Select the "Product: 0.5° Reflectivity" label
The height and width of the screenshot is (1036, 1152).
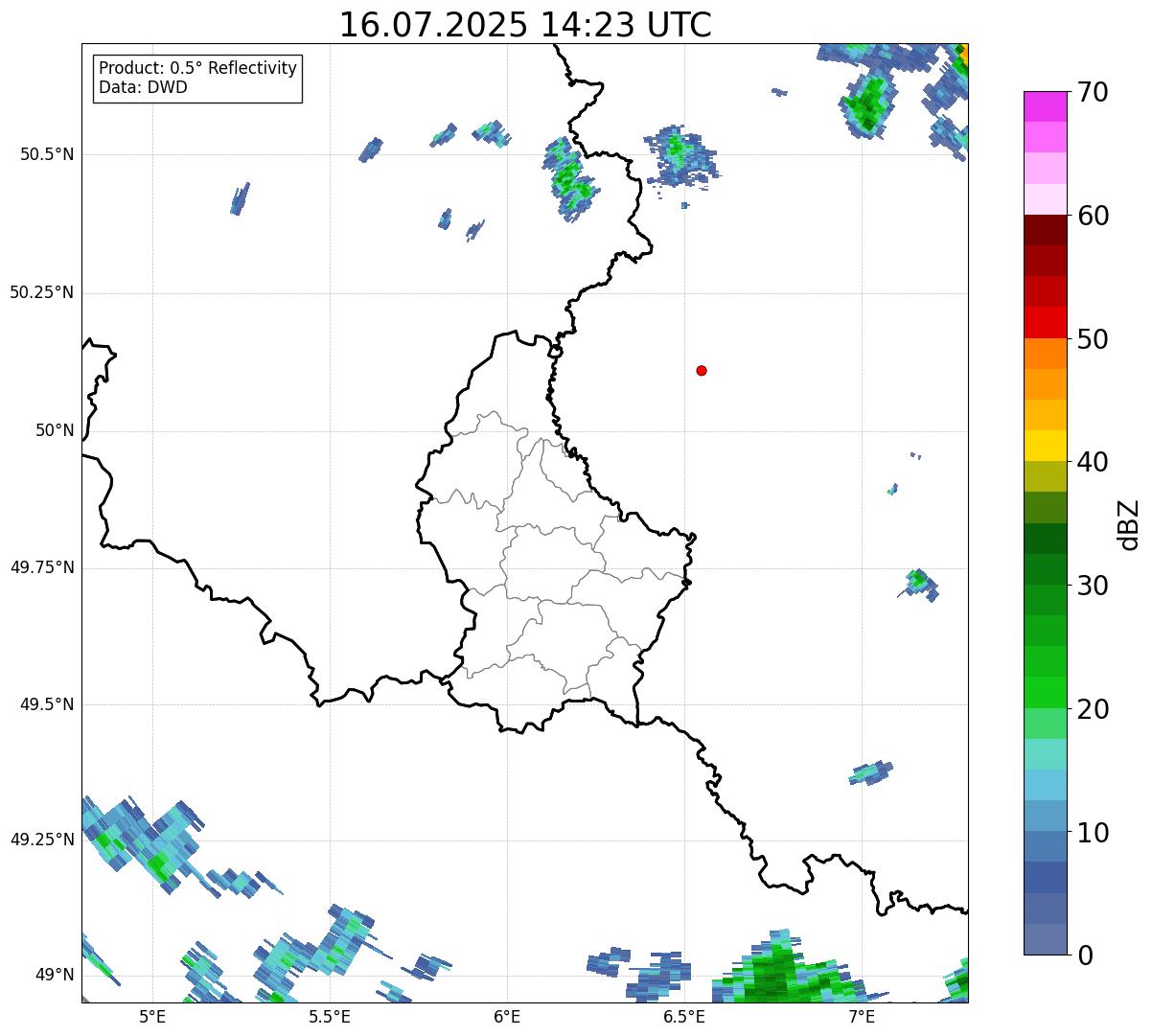(x=197, y=69)
